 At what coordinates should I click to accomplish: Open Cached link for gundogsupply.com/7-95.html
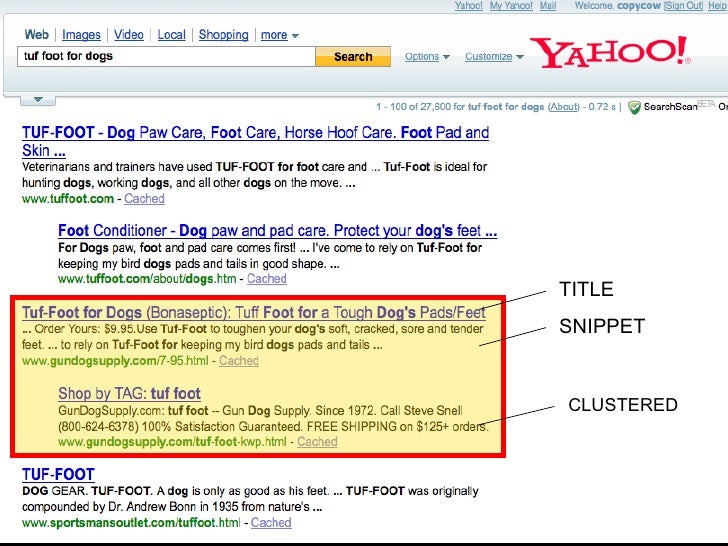click(x=239, y=361)
